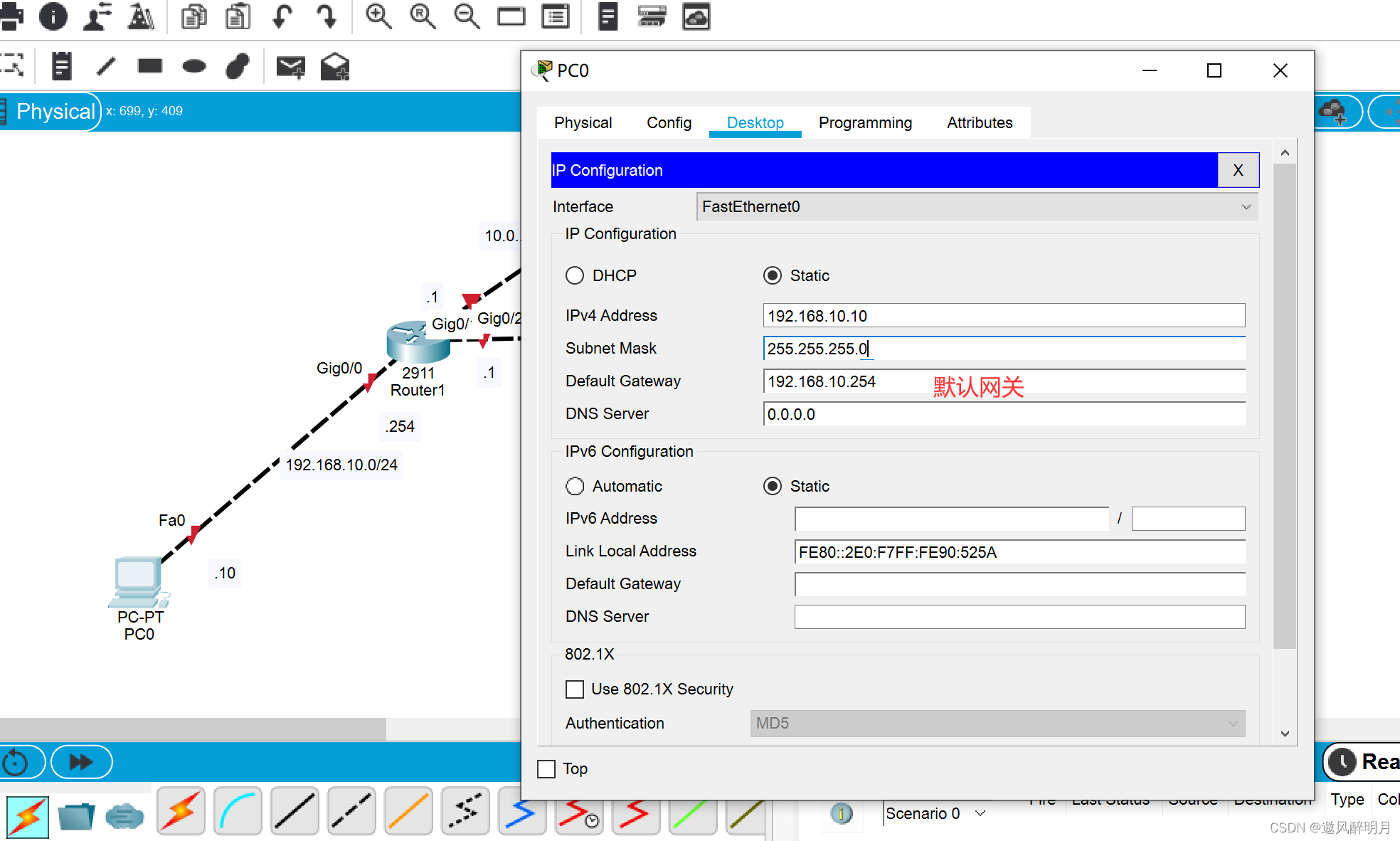The height and width of the screenshot is (841, 1400).
Task: Click the zoom in magnifier icon
Action: click(x=378, y=16)
